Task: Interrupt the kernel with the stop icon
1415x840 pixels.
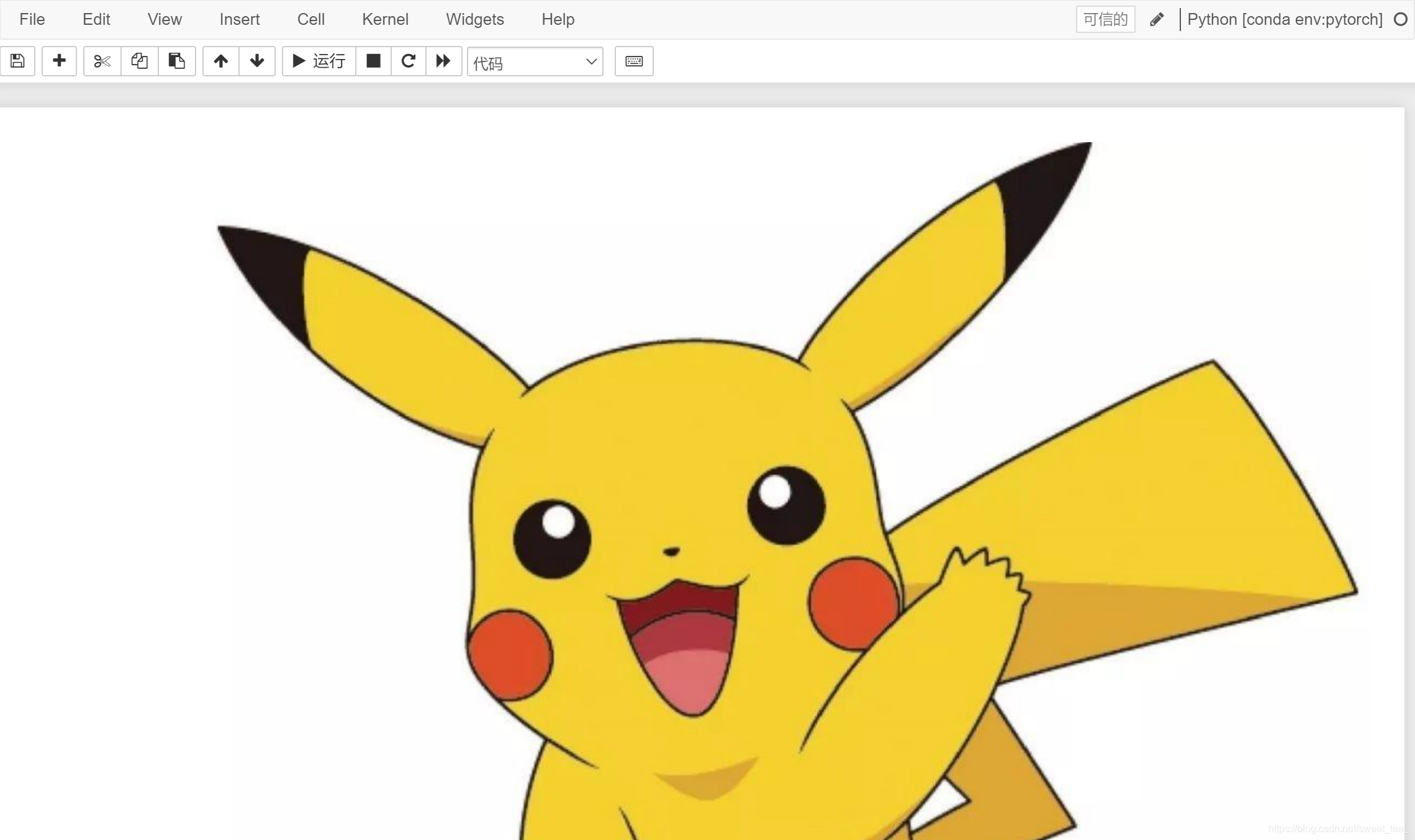Action: [x=373, y=61]
